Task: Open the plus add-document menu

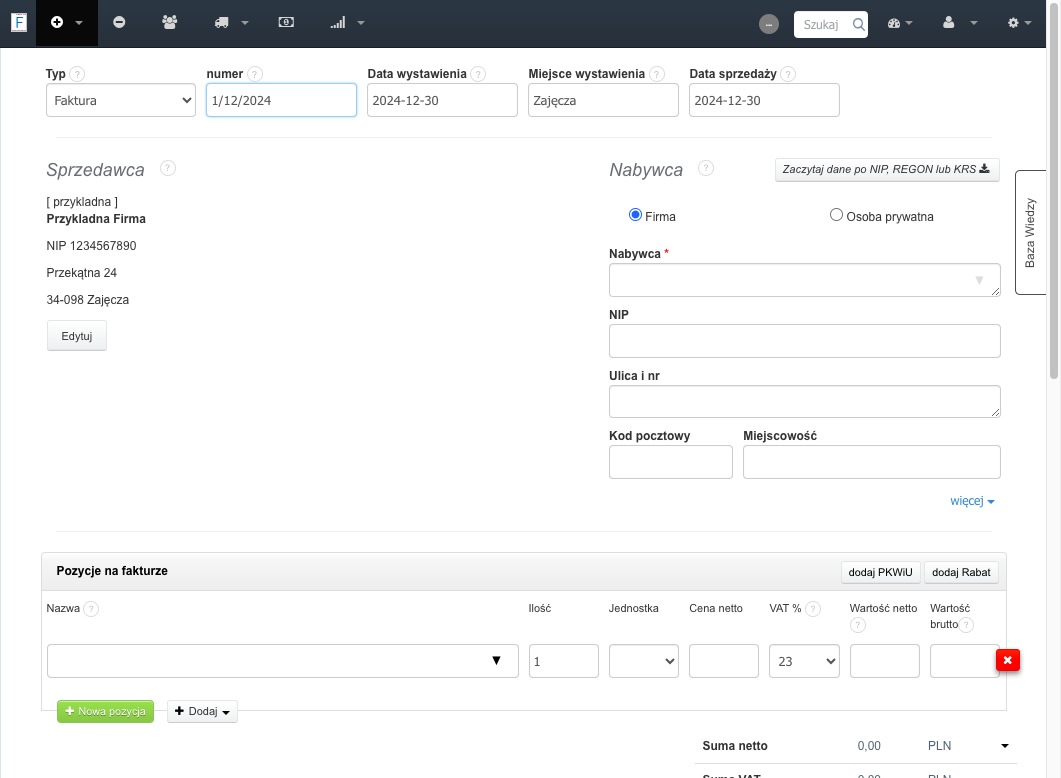Action: 66,22
